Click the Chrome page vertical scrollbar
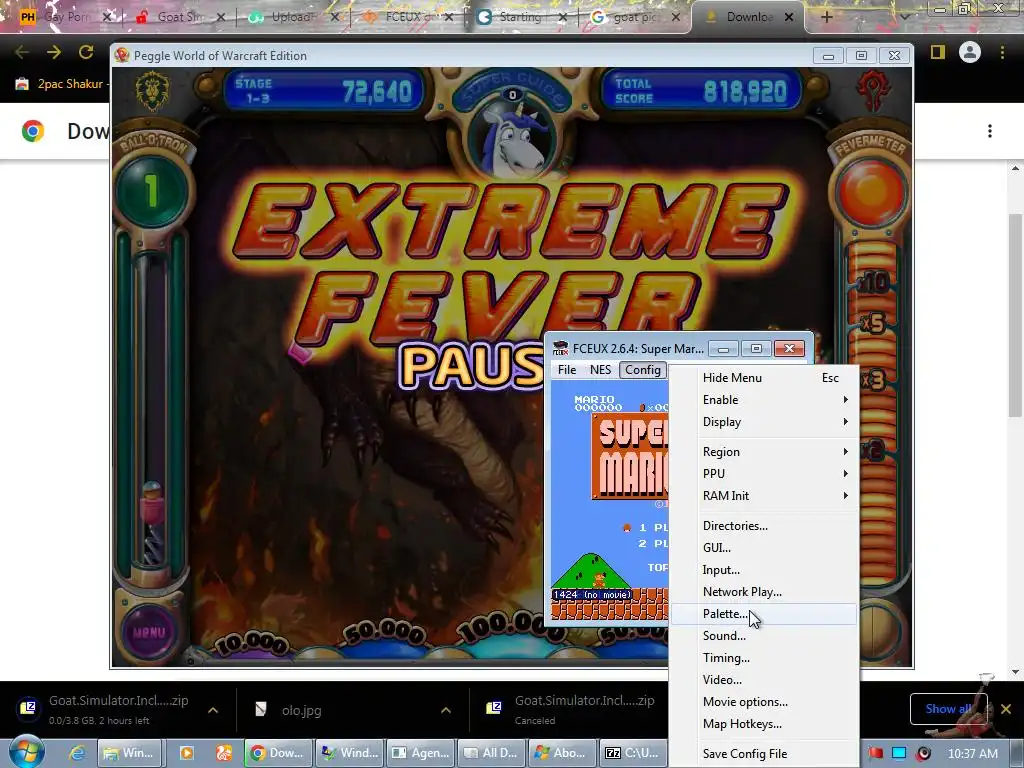 click(1015, 315)
